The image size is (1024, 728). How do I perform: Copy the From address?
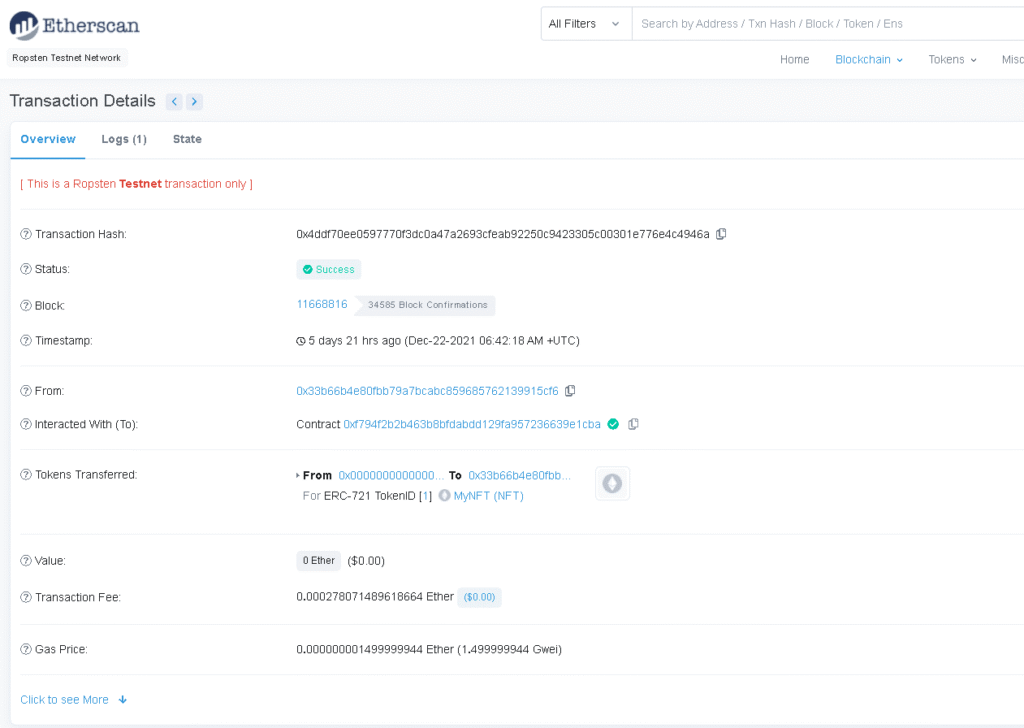tap(570, 391)
